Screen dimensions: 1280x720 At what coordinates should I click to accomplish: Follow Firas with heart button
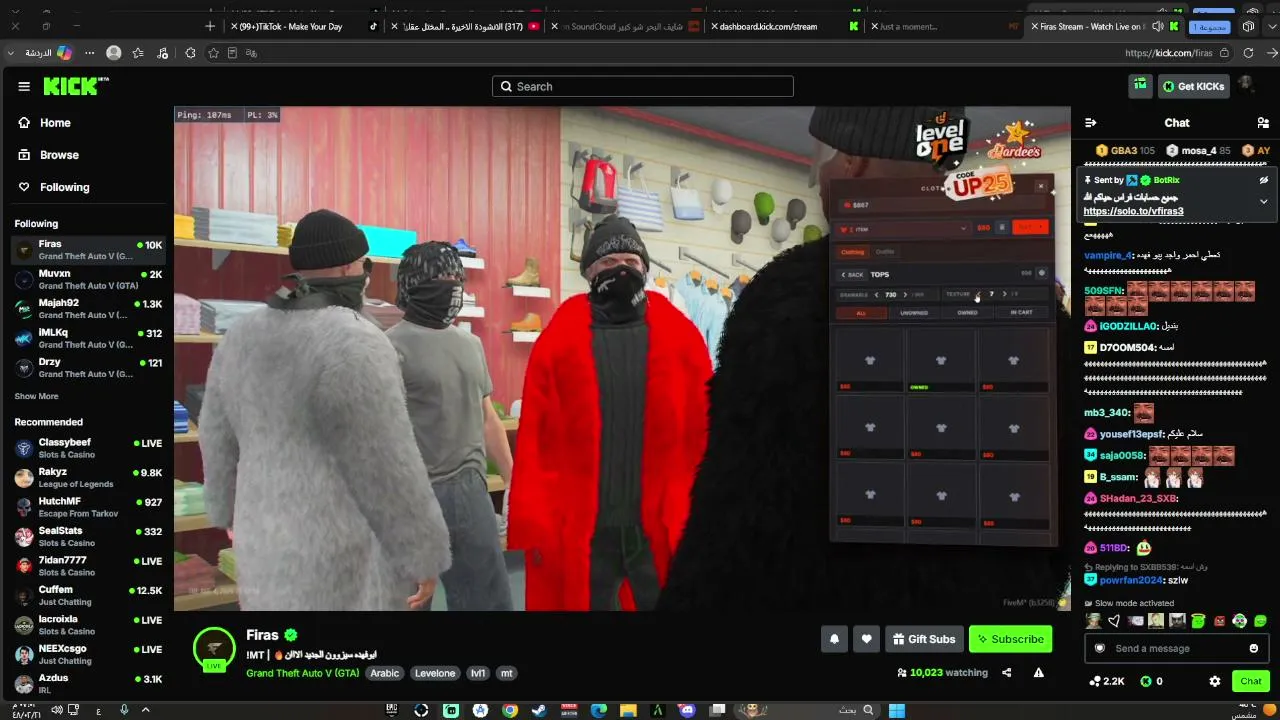tap(866, 639)
